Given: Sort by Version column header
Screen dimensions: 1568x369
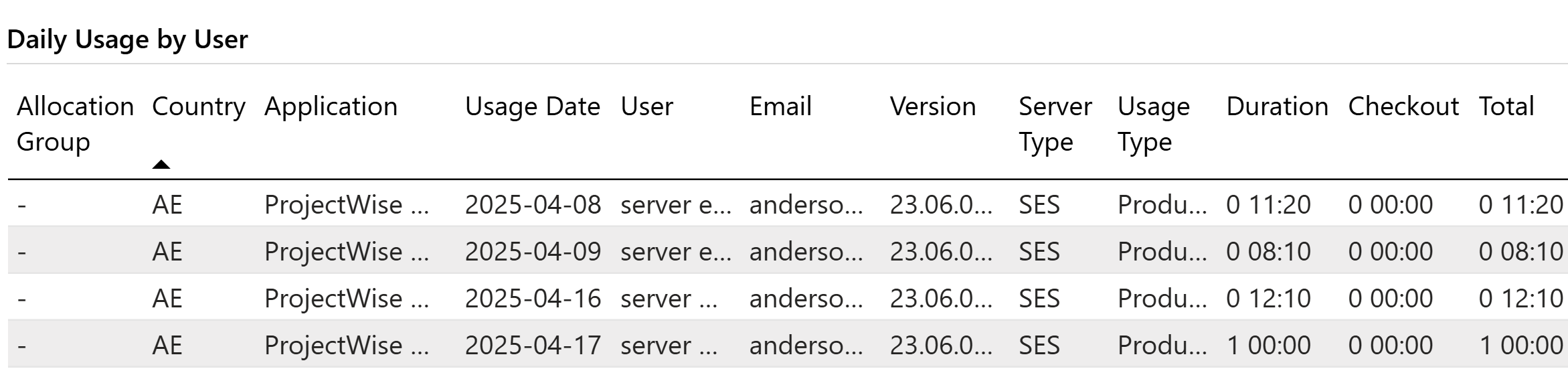Looking at the screenshot, I should (x=932, y=107).
